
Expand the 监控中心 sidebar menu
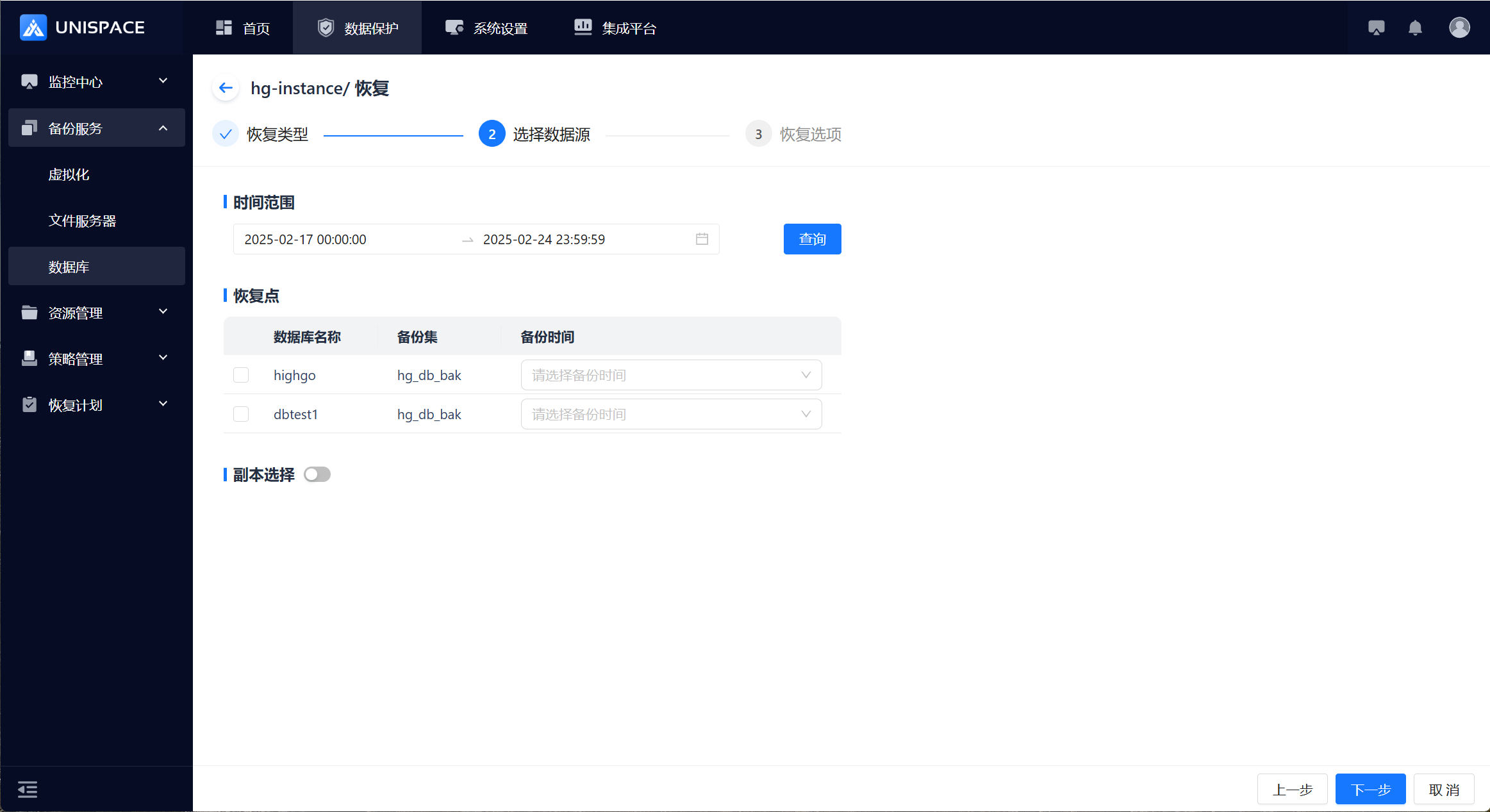tap(96, 81)
